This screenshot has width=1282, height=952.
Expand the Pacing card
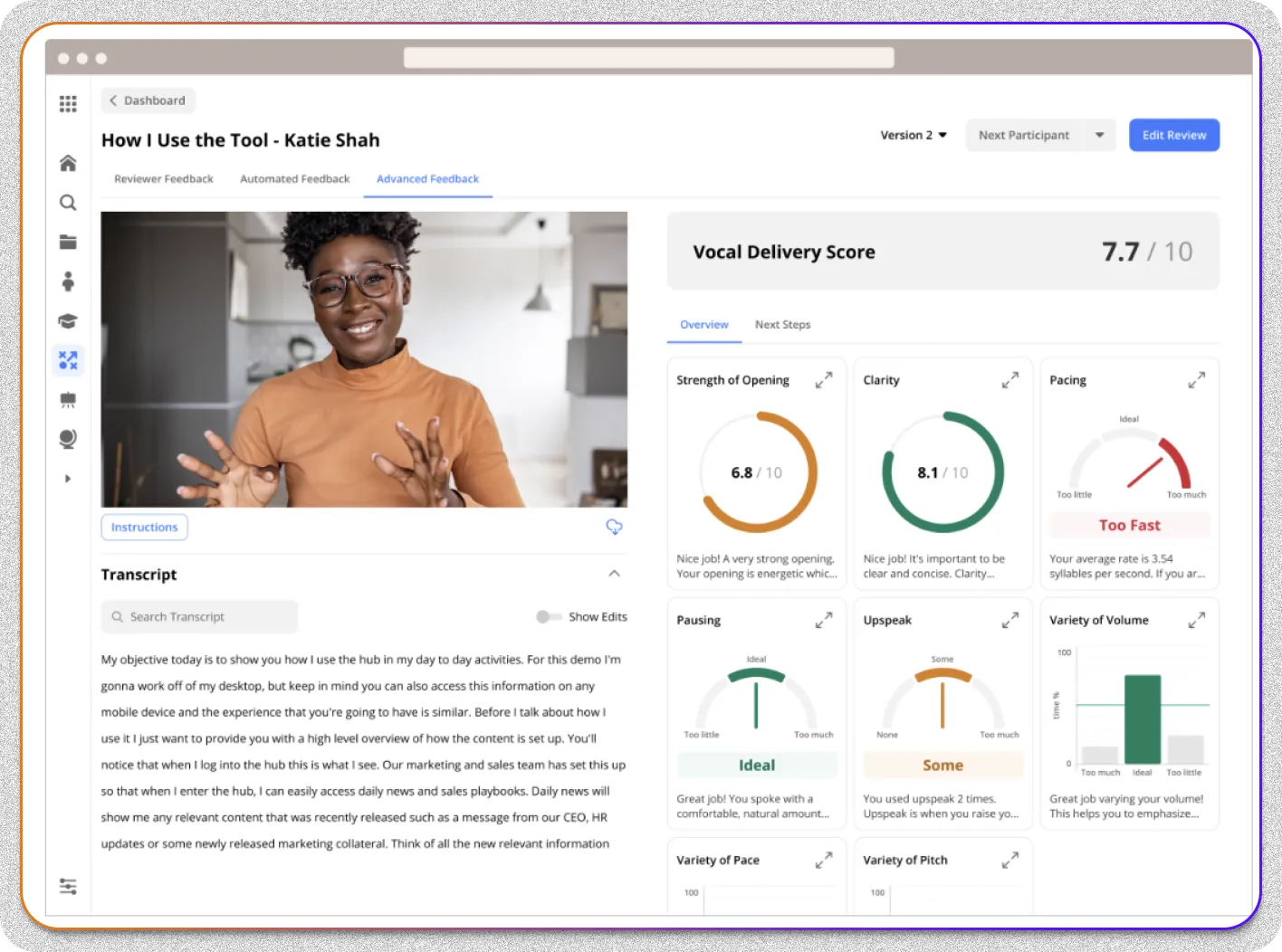click(x=1196, y=380)
